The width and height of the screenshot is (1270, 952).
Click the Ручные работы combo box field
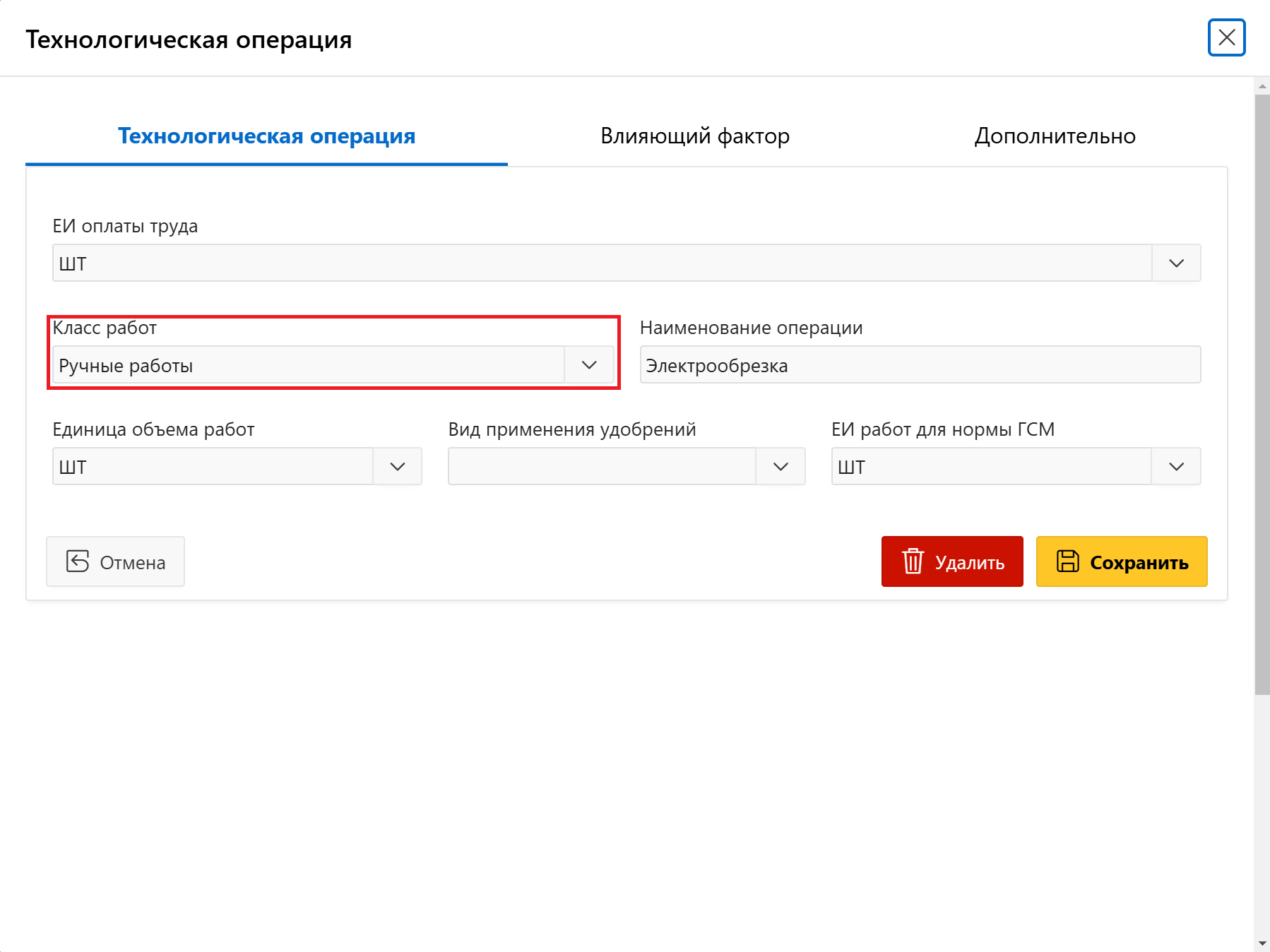308,365
